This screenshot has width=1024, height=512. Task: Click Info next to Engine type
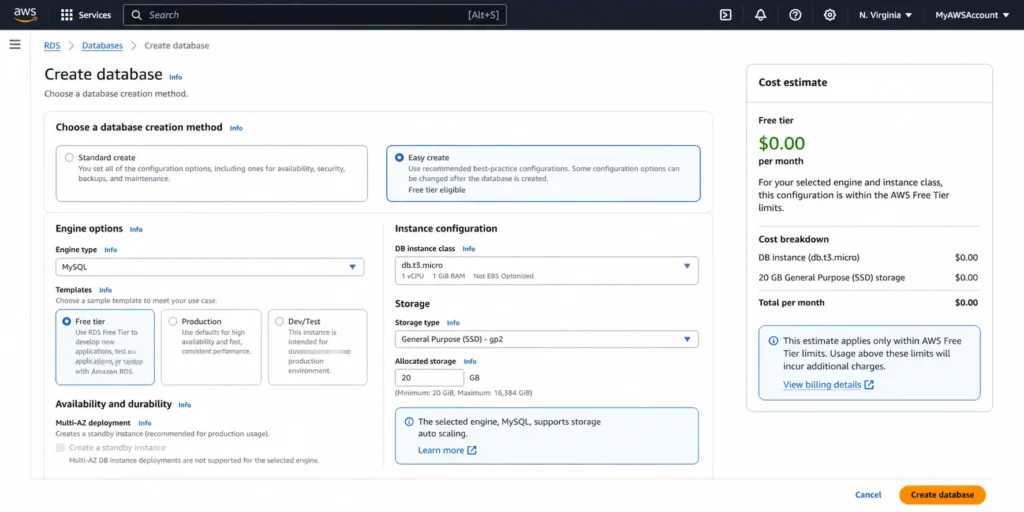111,249
